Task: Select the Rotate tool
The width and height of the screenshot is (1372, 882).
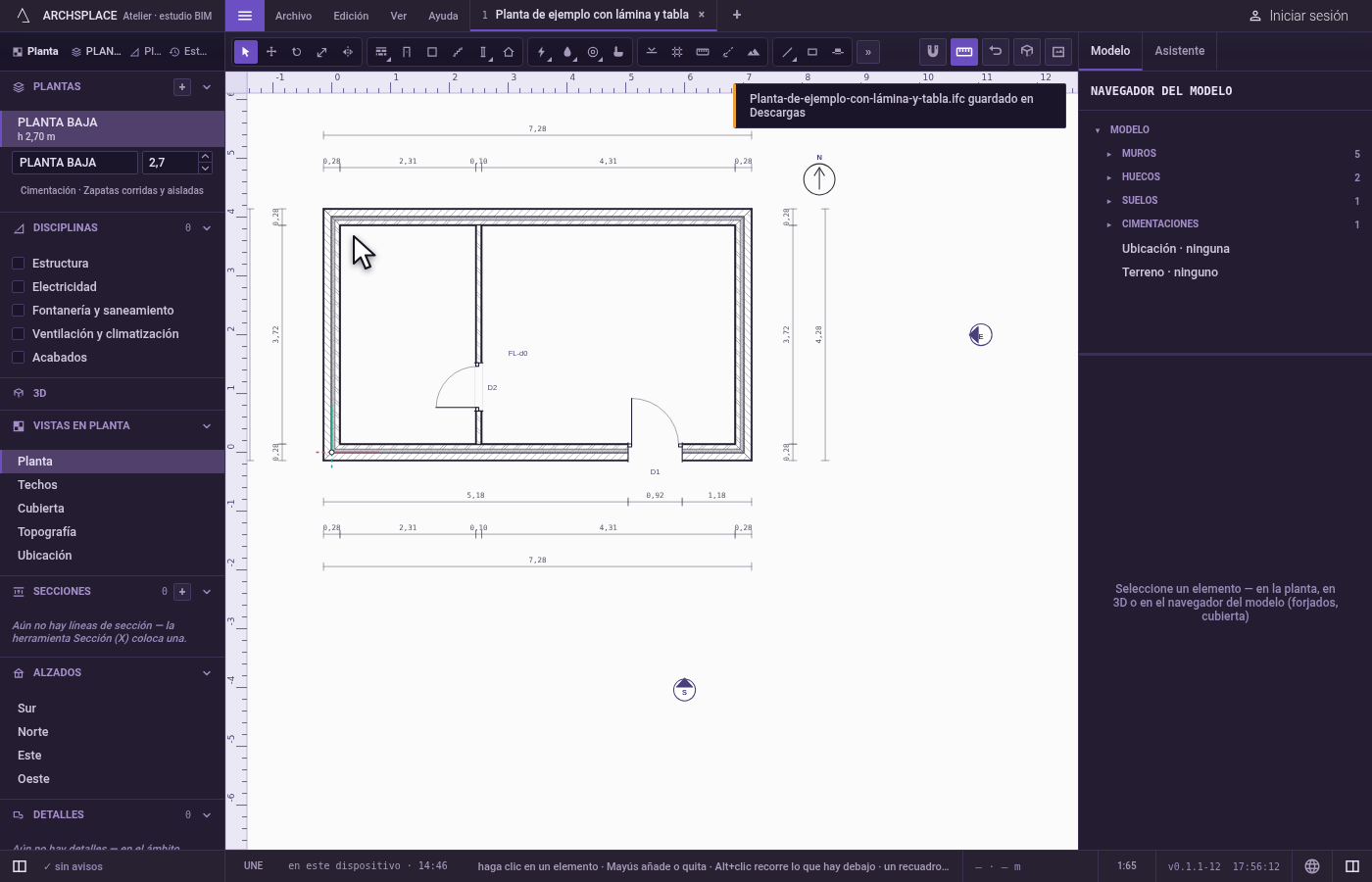Action: [x=297, y=52]
